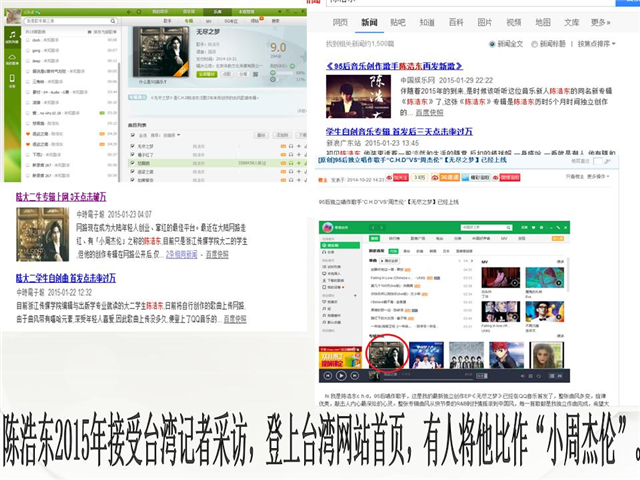Open 百度快照 link under the first news result
The width and height of the screenshot is (640, 480).
[429, 113]
